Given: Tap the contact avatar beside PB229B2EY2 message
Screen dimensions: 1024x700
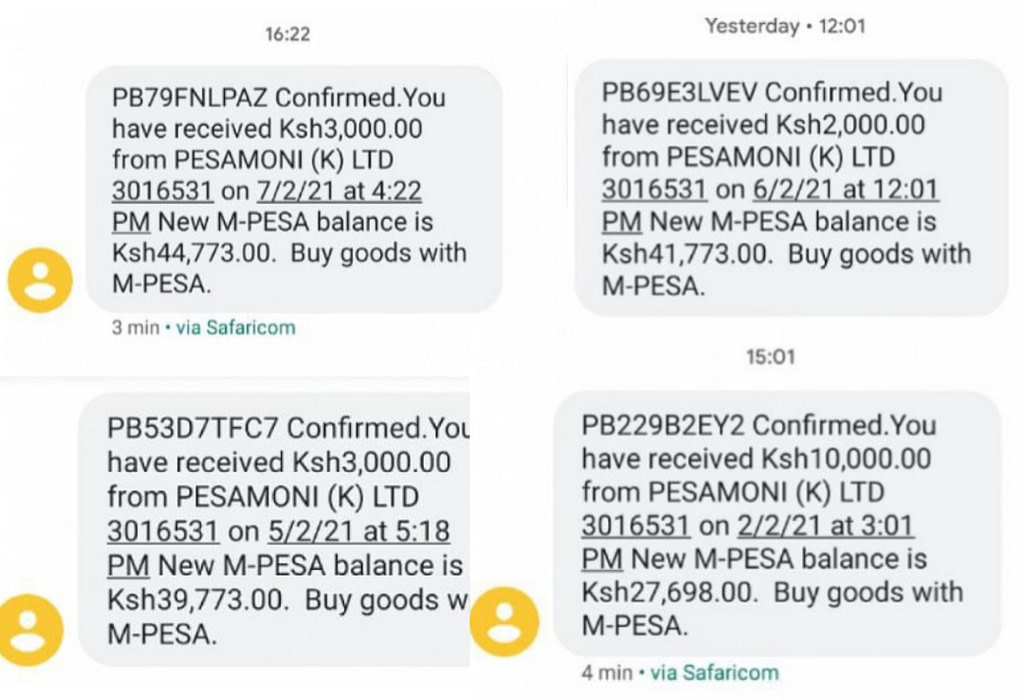Looking at the screenshot, I should click(505, 622).
